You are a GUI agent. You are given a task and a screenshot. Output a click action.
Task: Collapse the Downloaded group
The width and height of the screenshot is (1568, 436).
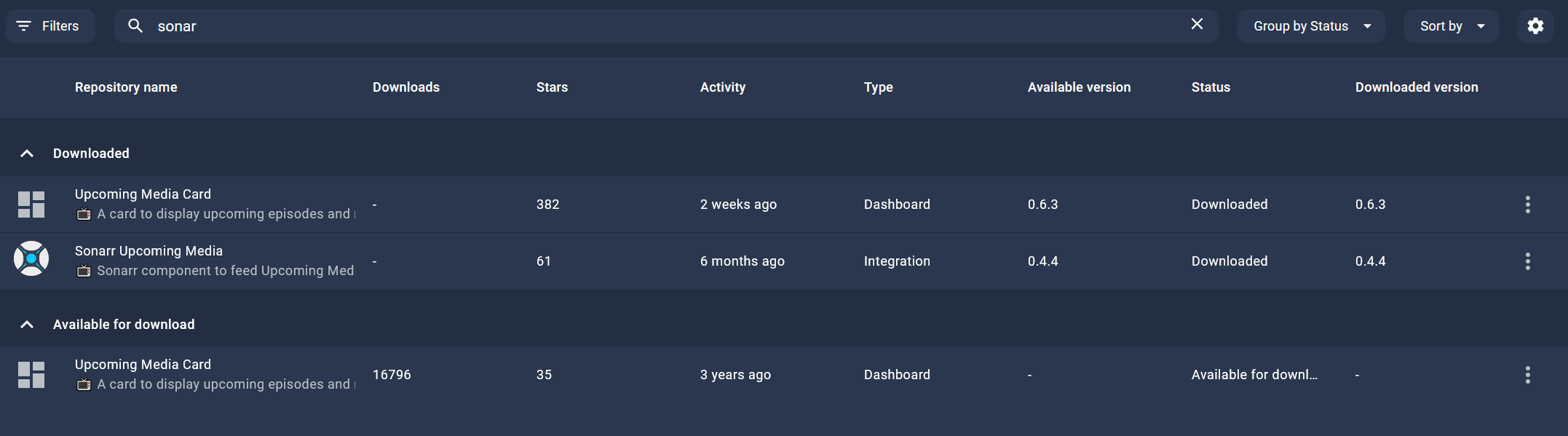point(27,154)
